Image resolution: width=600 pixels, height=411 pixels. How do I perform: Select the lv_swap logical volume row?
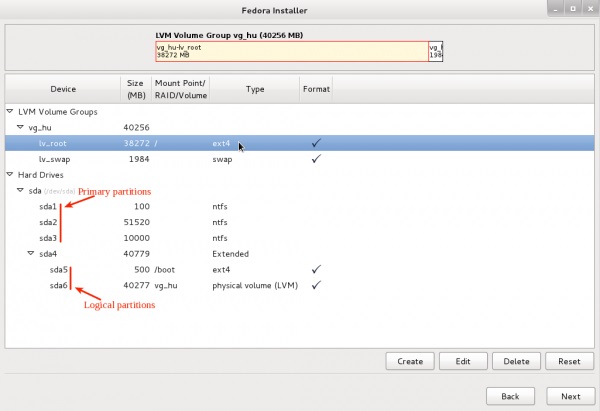[300, 159]
